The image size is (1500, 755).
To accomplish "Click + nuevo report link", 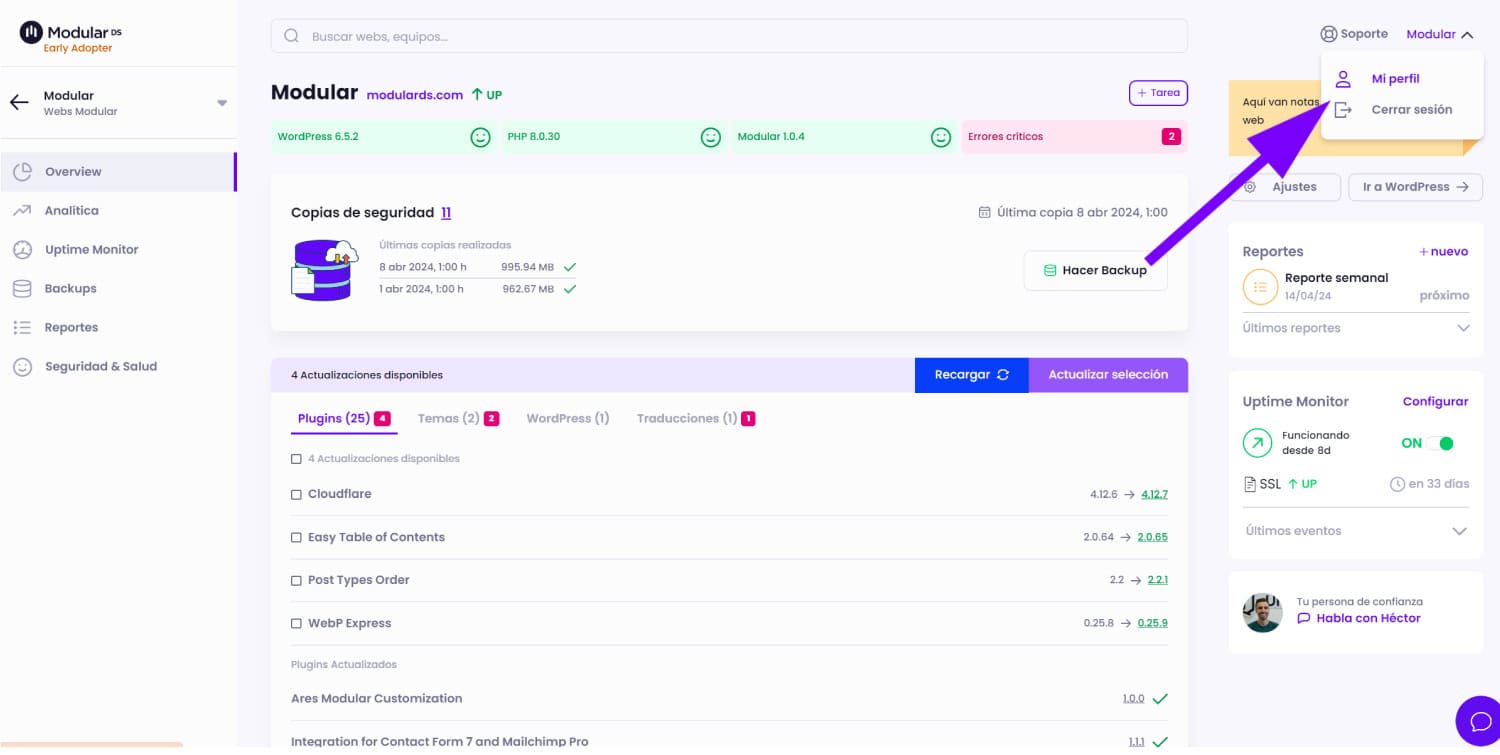I will coord(1444,252).
